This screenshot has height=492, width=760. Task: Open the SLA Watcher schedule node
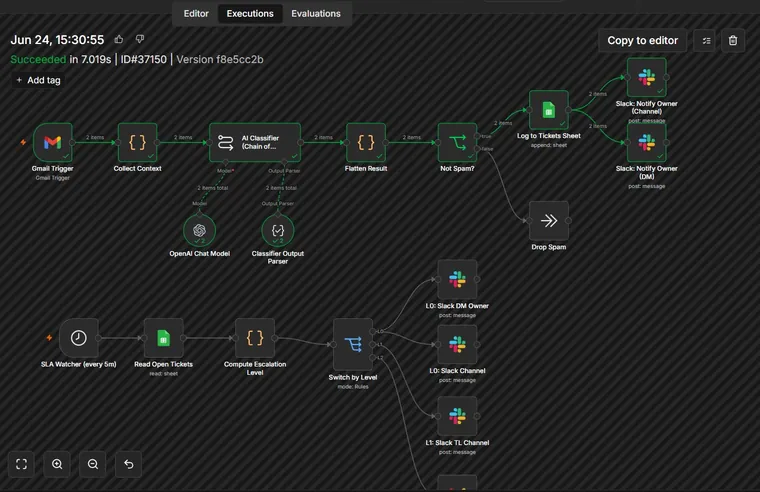point(79,338)
